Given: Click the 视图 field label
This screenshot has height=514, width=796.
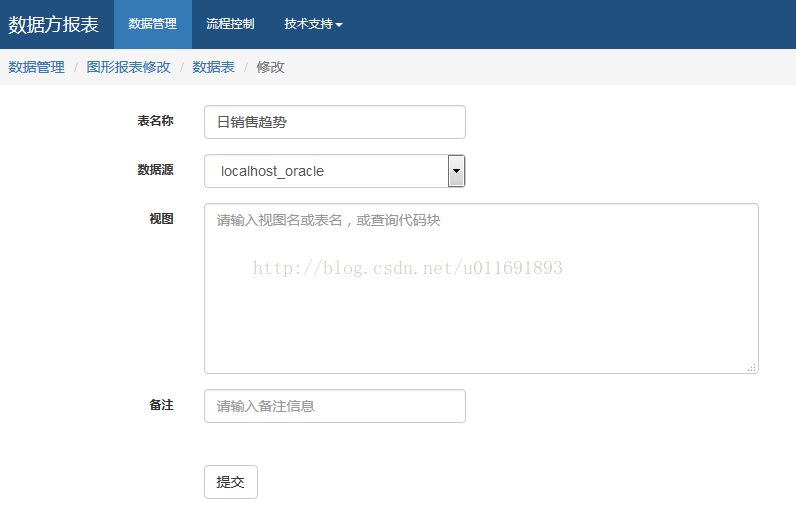Looking at the screenshot, I should click(161, 219).
